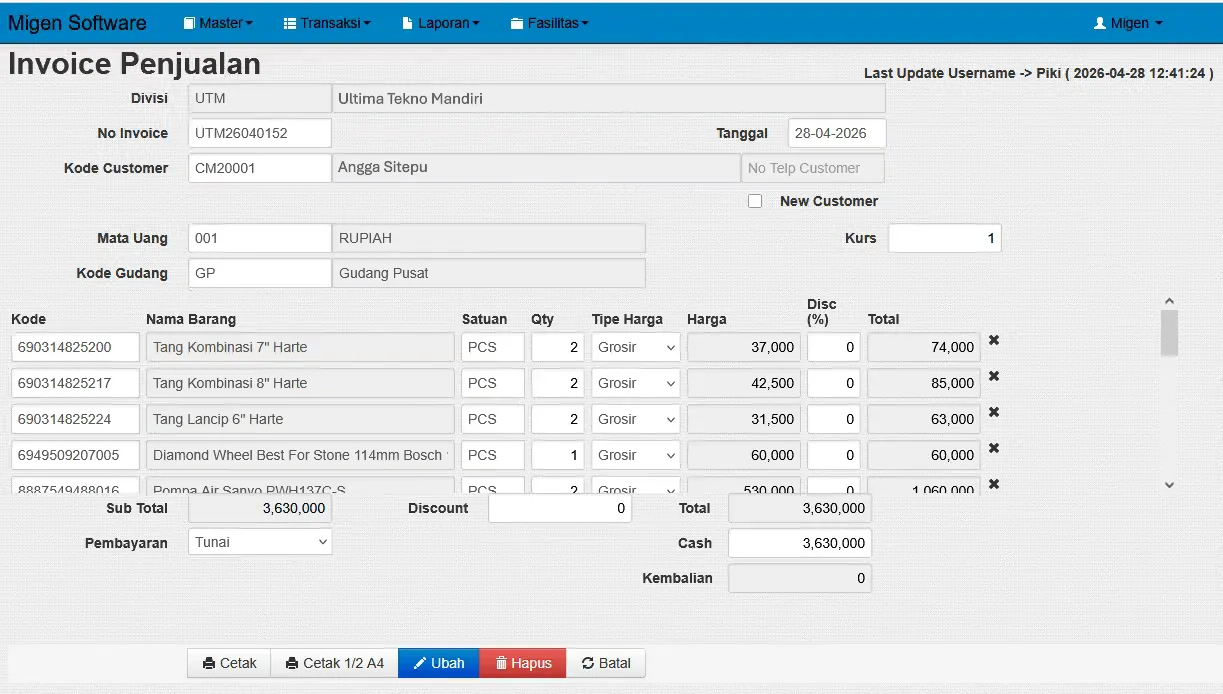Click Qty field for Diamond Wheel
The width and height of the screenshot is (1223, 694).
coord(558,455)
